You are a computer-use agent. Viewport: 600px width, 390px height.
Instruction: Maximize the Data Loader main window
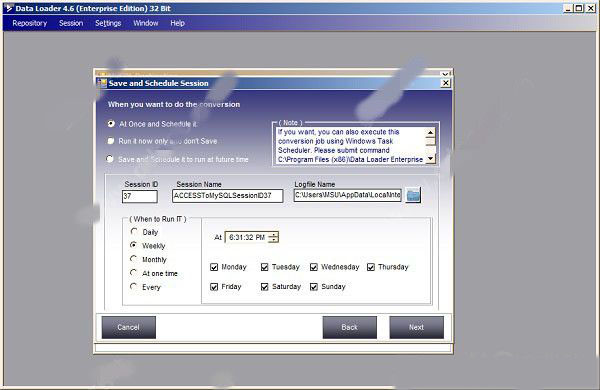(x=579, y=8)
